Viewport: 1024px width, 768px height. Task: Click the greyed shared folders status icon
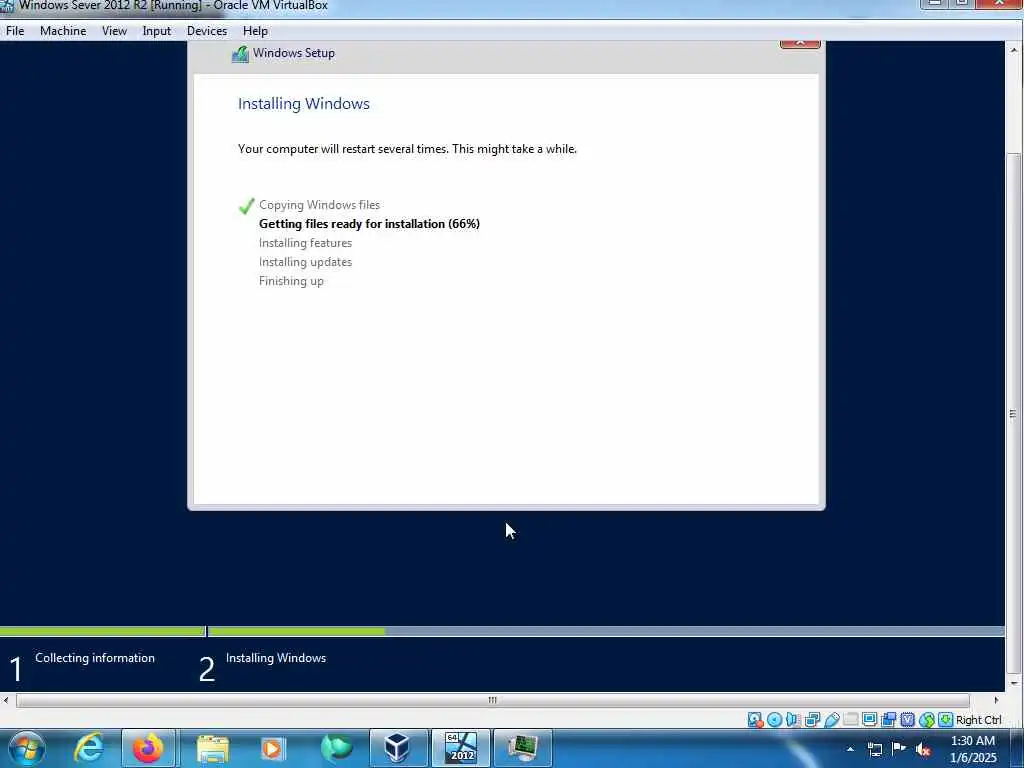pos(850,720)
